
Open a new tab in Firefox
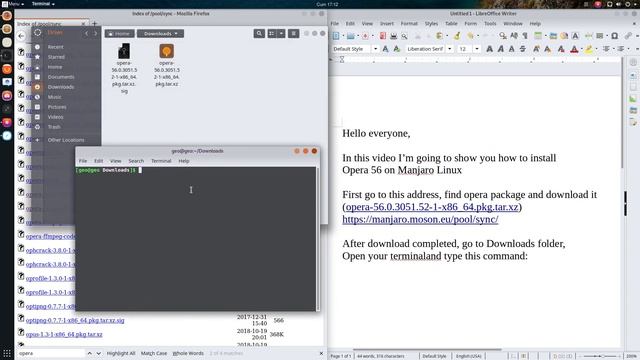point(94,24)
